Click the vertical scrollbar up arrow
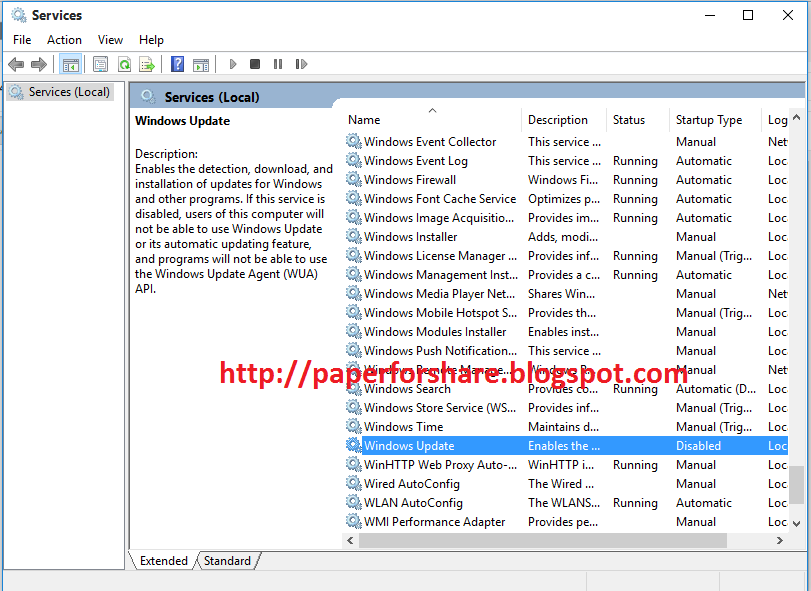The height and width of the screenshot is (591, 811). pos(797,118)
